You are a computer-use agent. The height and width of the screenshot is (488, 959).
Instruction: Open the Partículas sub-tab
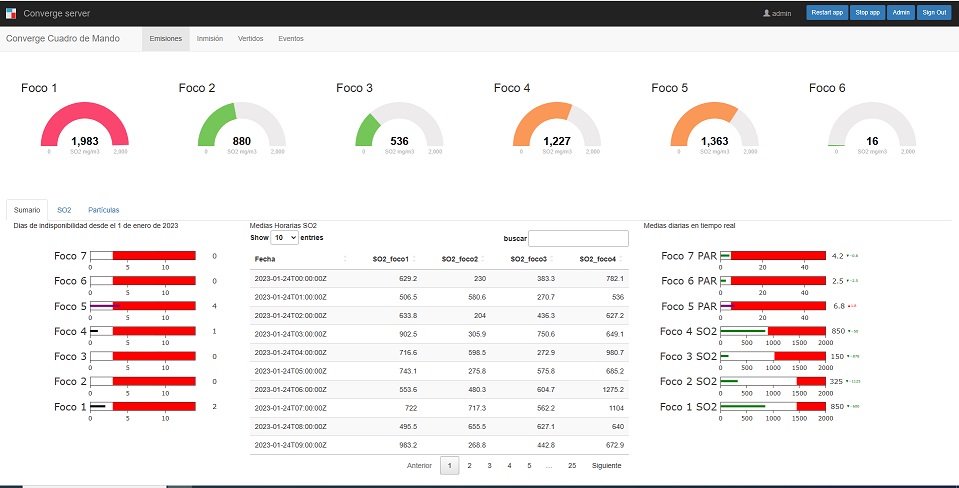[x=104, y=210]
